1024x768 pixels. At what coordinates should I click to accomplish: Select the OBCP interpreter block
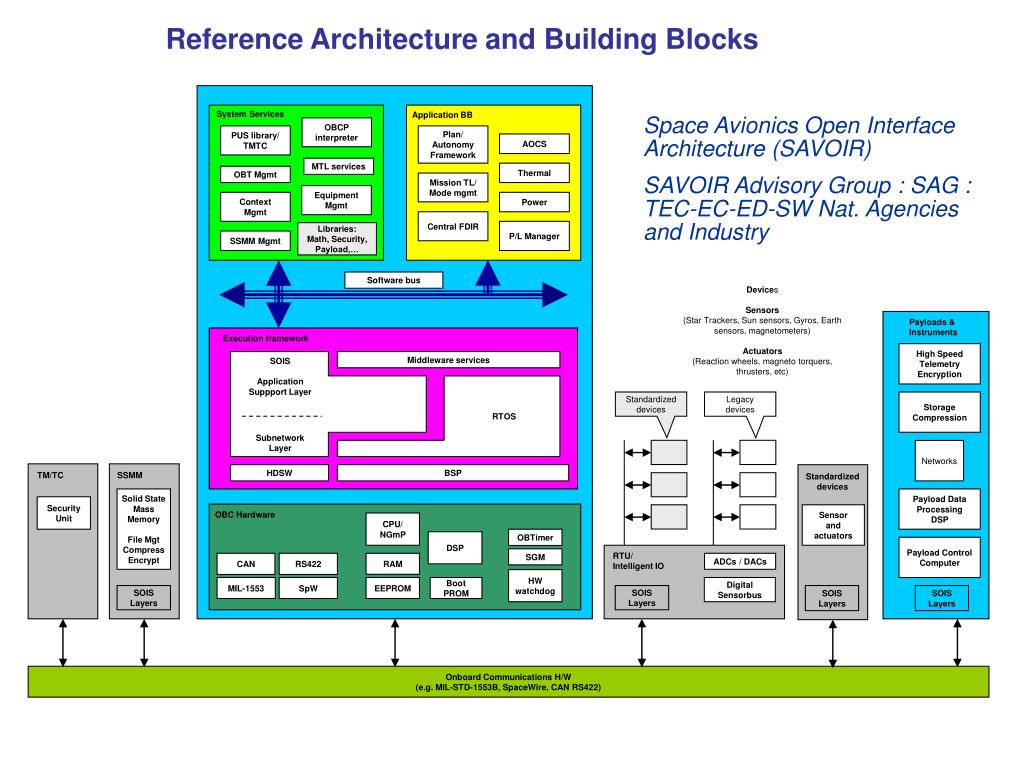click(x=336, y=133)
